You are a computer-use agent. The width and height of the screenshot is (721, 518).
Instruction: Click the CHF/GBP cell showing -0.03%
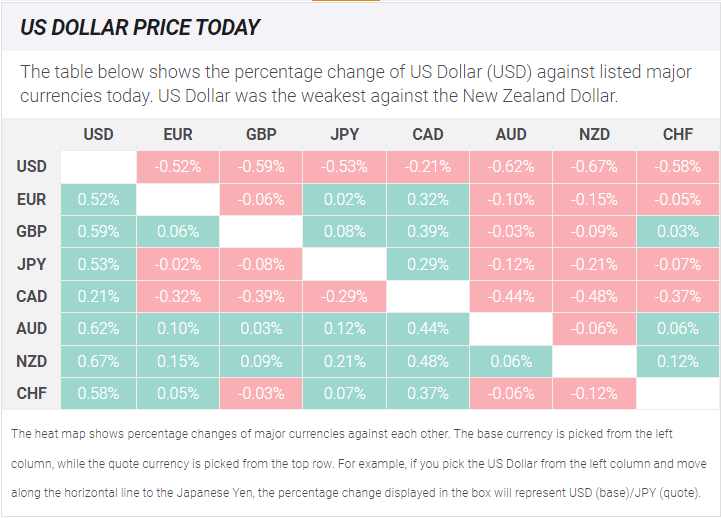coord(261,393)
